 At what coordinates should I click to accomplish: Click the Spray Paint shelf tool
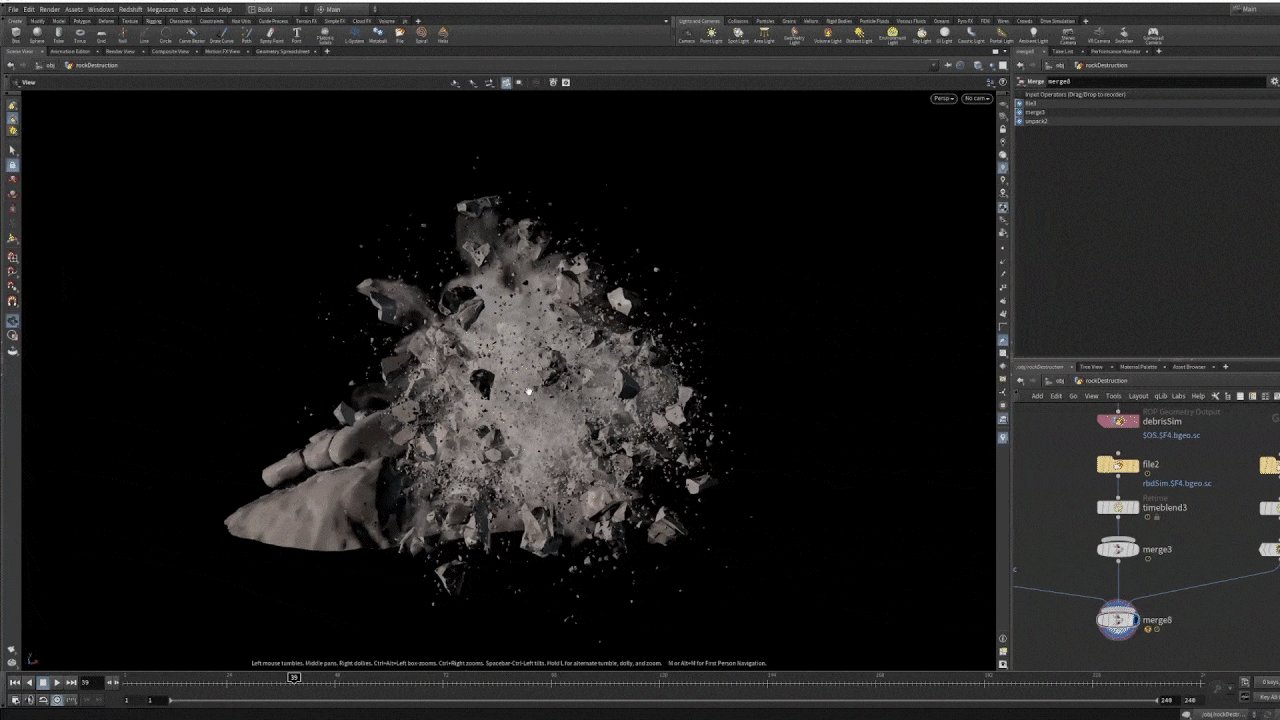coord(271,35)
